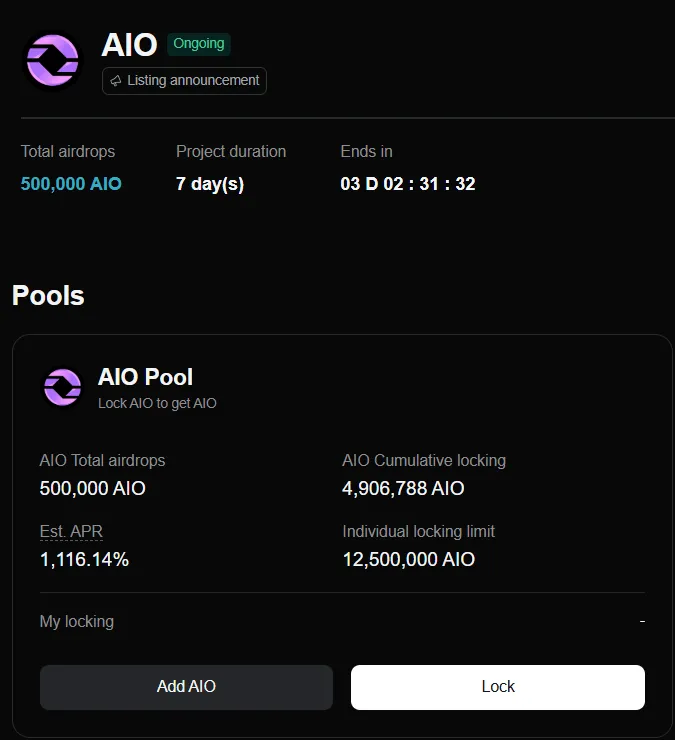Click the 500,000 AIO total airdrops value
Viewport: 675px width, 740px height.
pos(71,184)
